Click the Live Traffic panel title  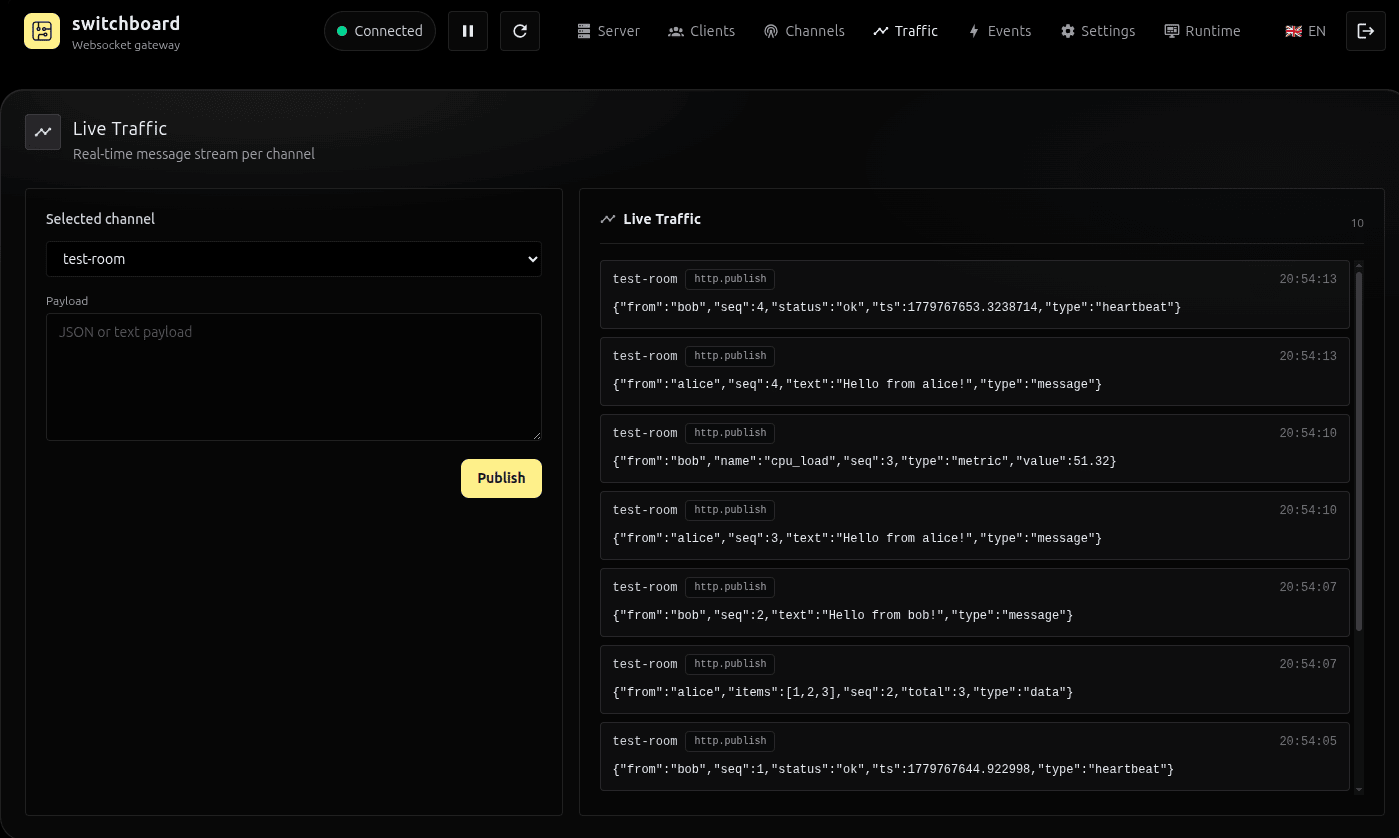click(x=662, y=219)
